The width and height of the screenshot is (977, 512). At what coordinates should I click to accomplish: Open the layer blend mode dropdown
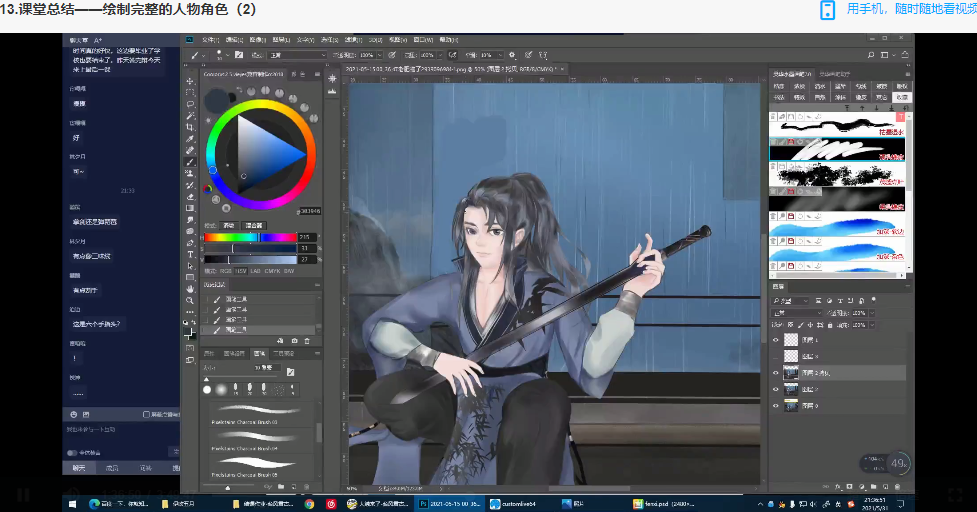(x=797, y=313)
